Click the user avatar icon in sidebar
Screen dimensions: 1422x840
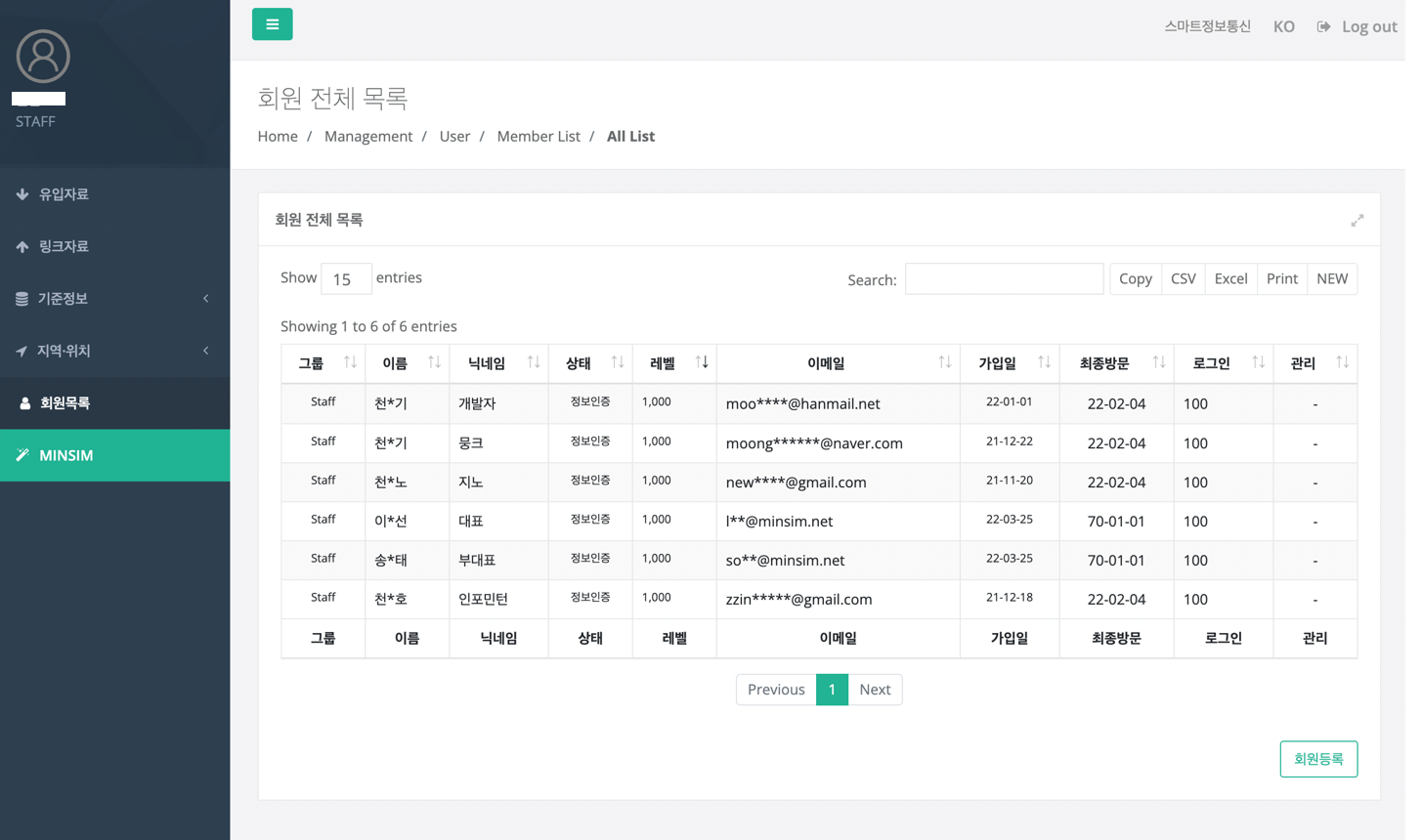click(x=43, y=56)
